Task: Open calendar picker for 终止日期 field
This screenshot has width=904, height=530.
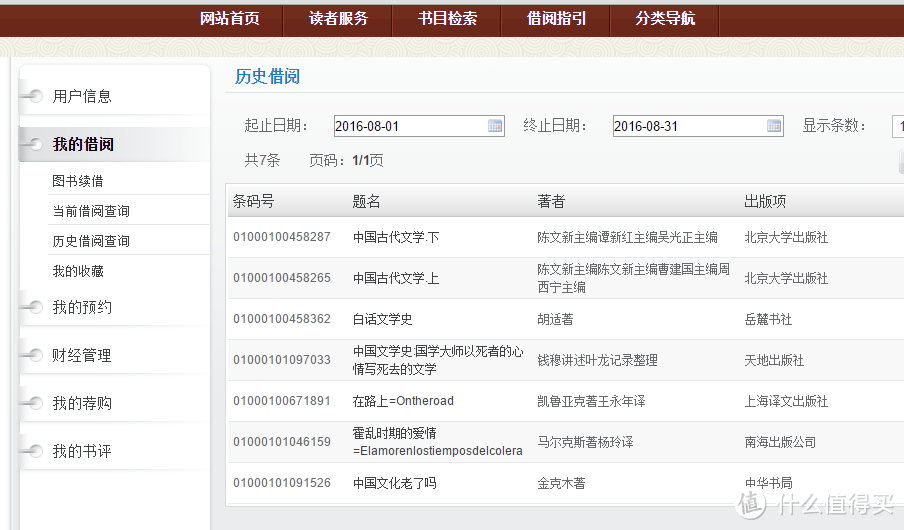Action: pyautogui.click(x=774, y=126)
